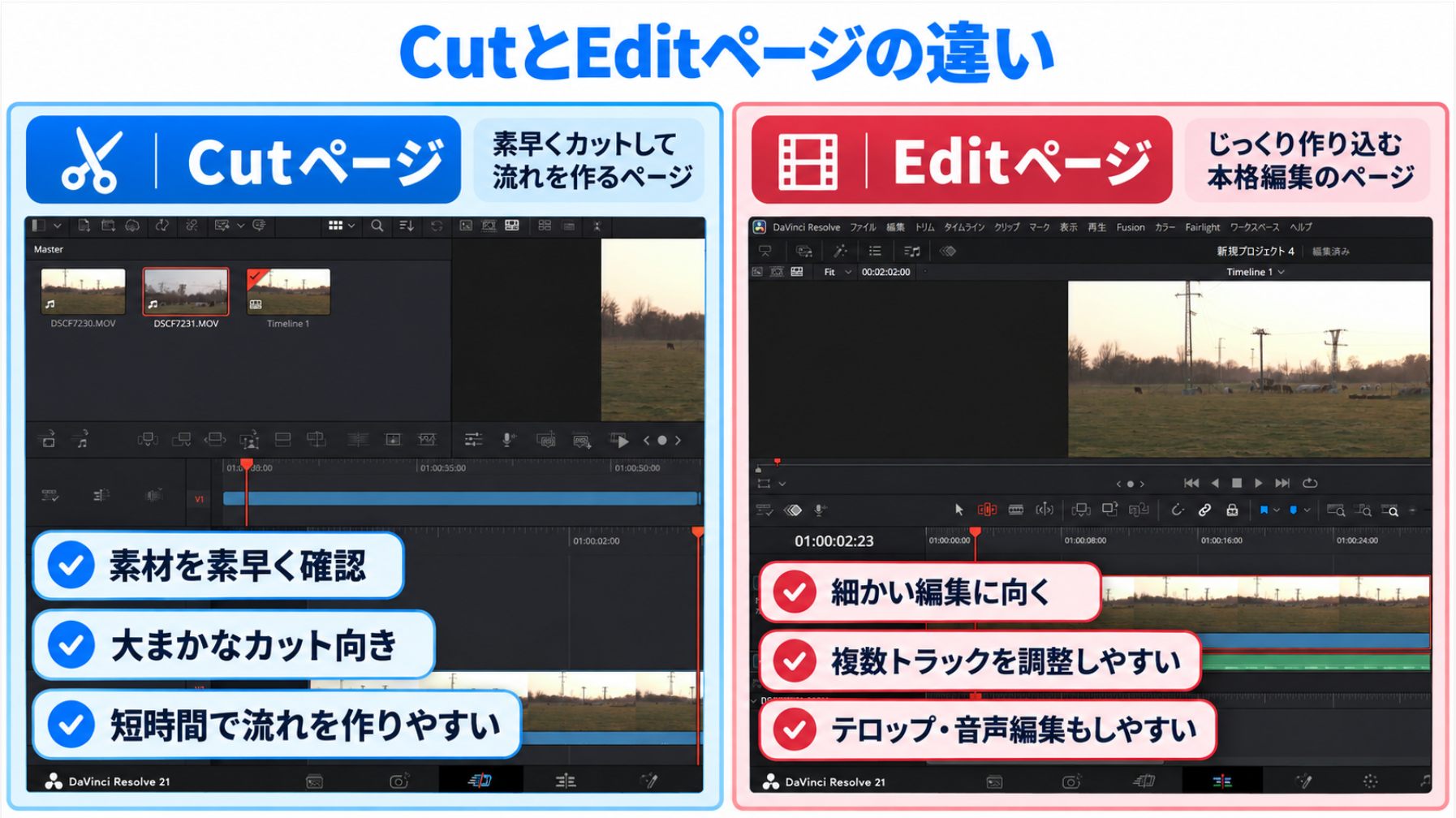Play reverse in the Edit page viewer

point(1214,483)
